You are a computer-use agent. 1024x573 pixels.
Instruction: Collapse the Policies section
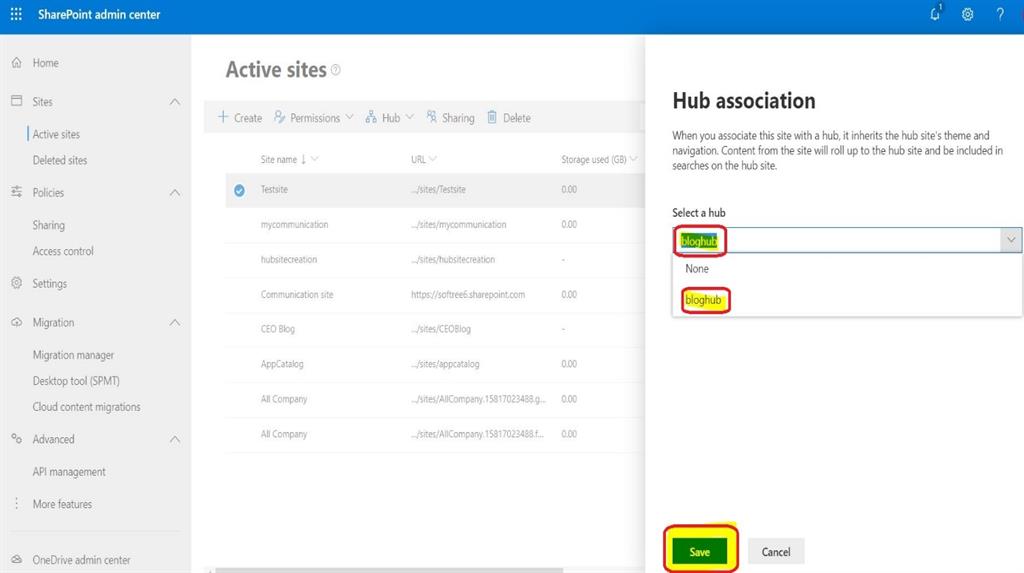coord(174,193)
